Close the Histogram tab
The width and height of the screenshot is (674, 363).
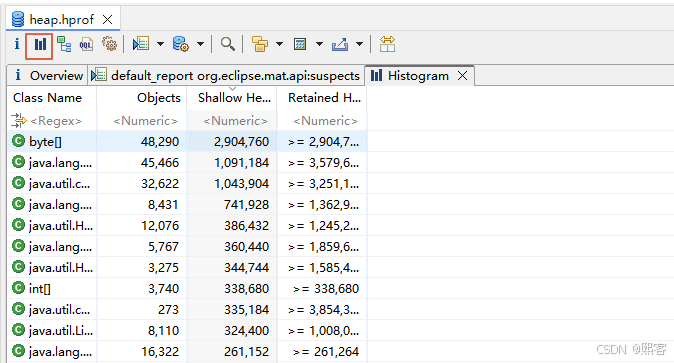(463, 76)
